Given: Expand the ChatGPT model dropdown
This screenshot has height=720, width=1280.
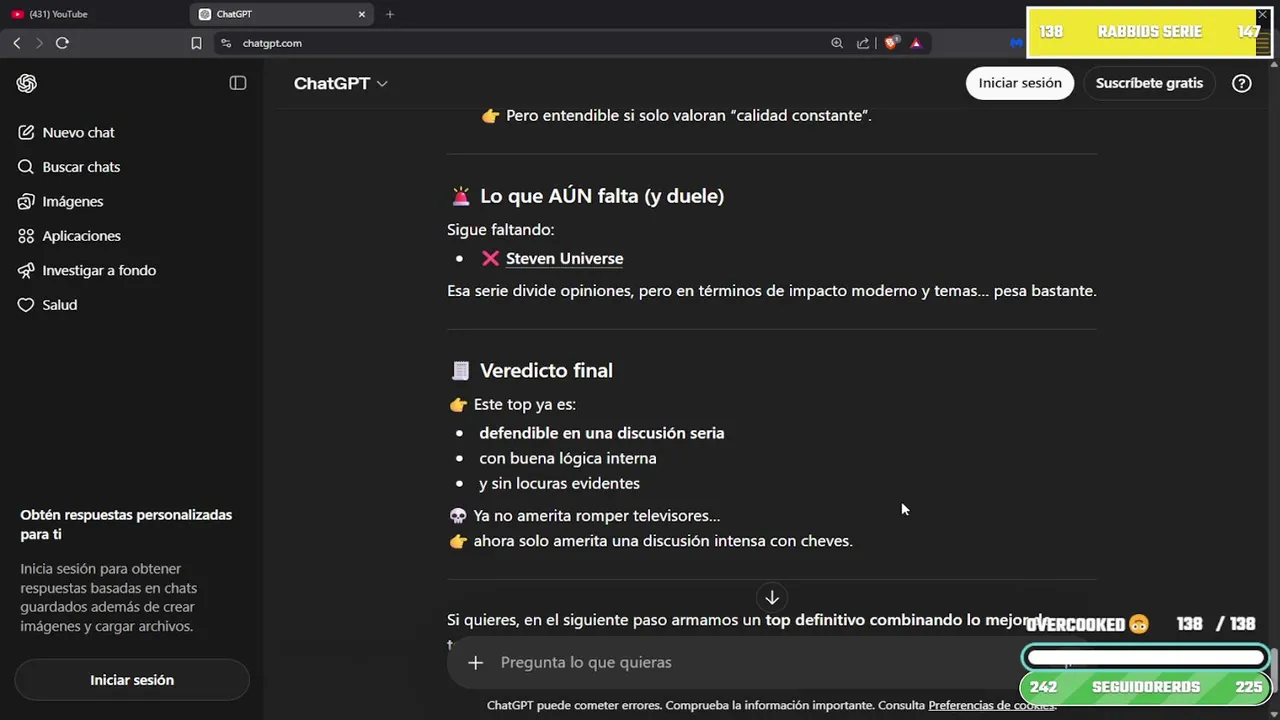Looking at the screenshot, I should click(340, 84).
